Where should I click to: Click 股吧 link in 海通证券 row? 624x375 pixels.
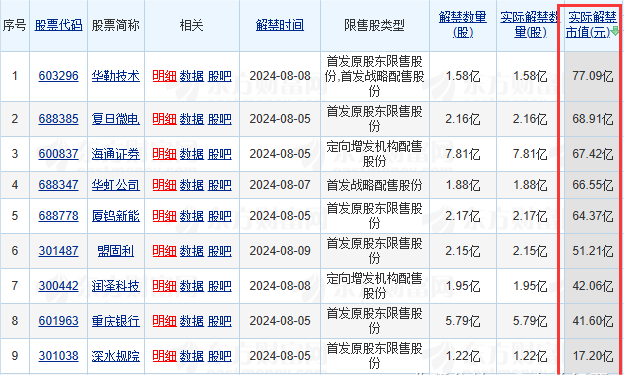pyautogui.click(x=220, y=154)
